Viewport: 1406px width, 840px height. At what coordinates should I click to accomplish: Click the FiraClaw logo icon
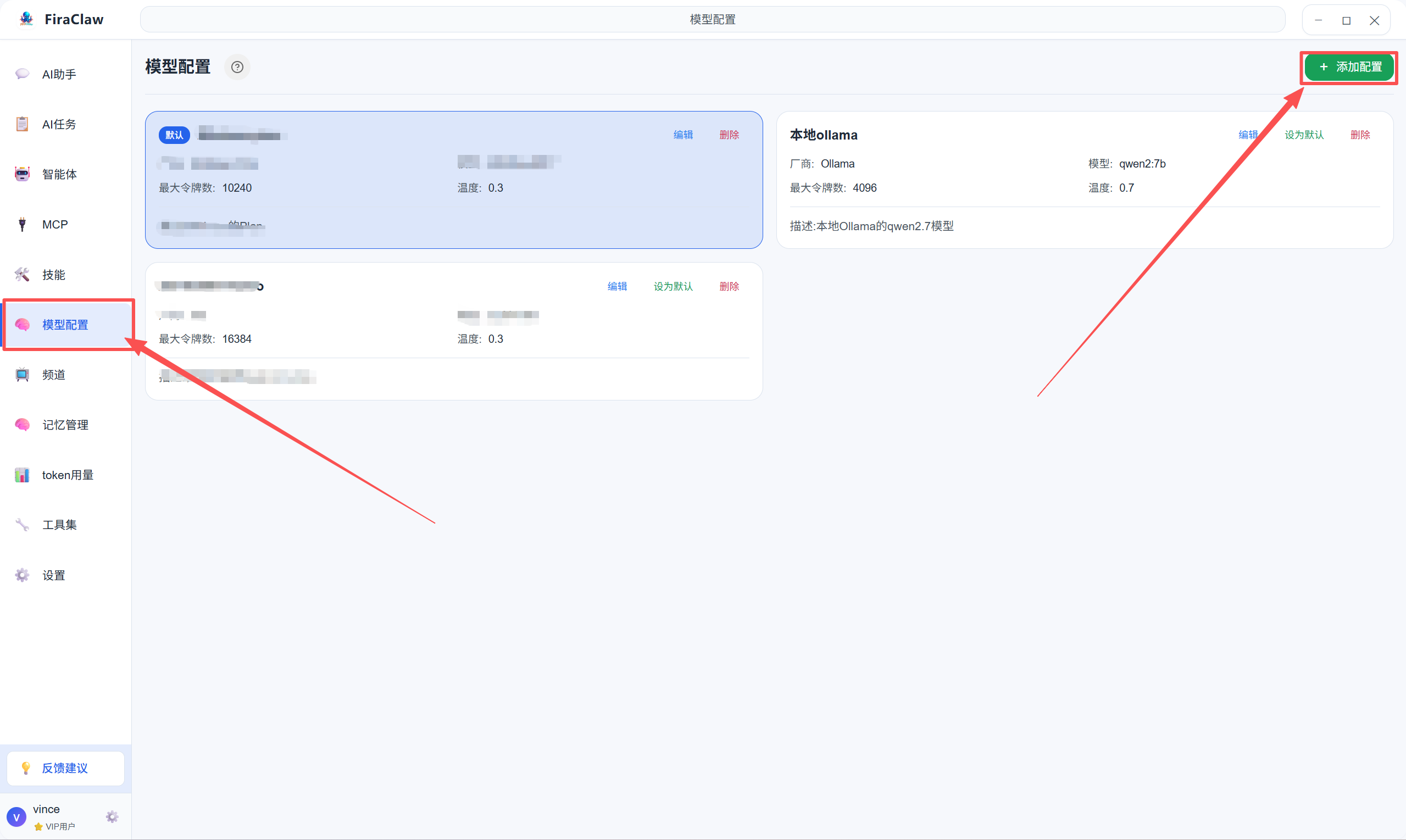[x=26, y=19]
